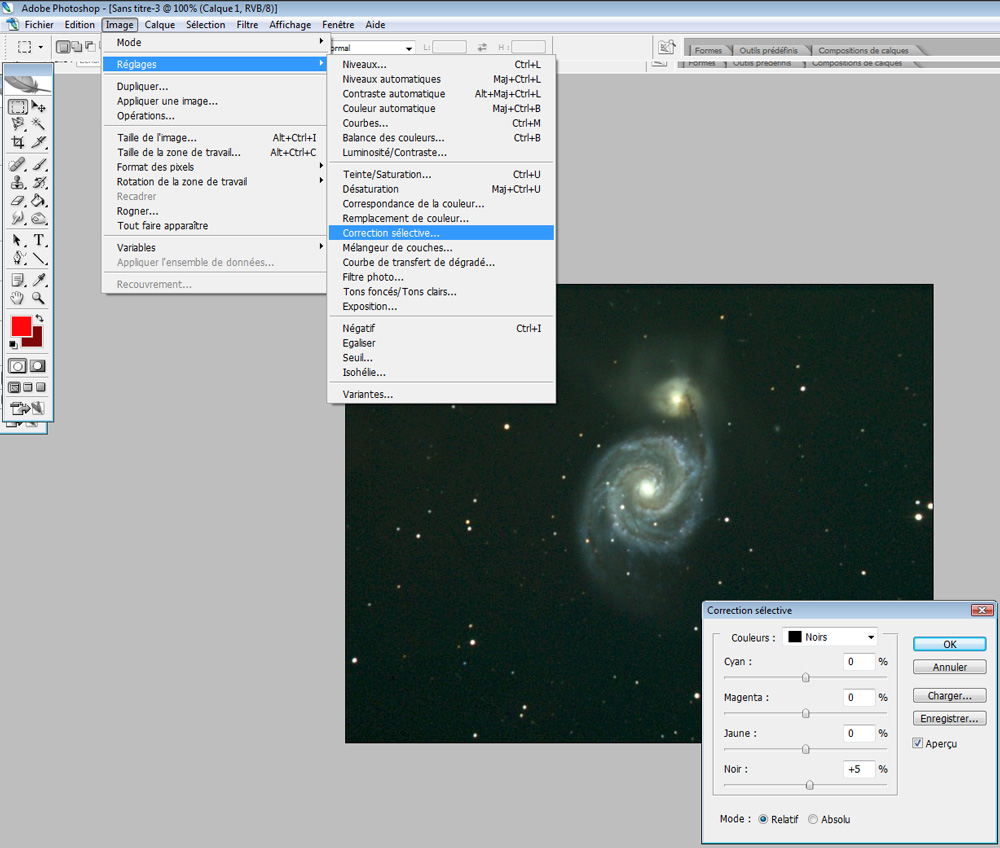Viewport: 1000px width, 848px height.
Task: Activate the Clone Stamp tool
Action: click(x=18, y=182)
